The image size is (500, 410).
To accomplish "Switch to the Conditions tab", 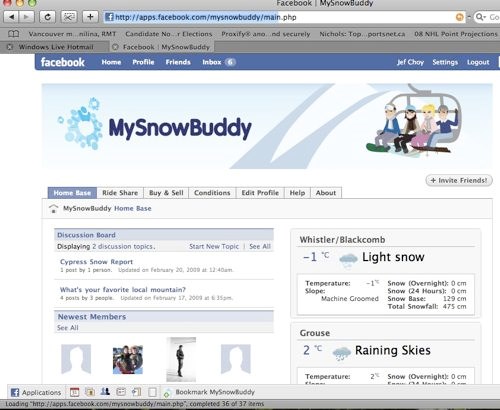I will click(x=212, y=193).
